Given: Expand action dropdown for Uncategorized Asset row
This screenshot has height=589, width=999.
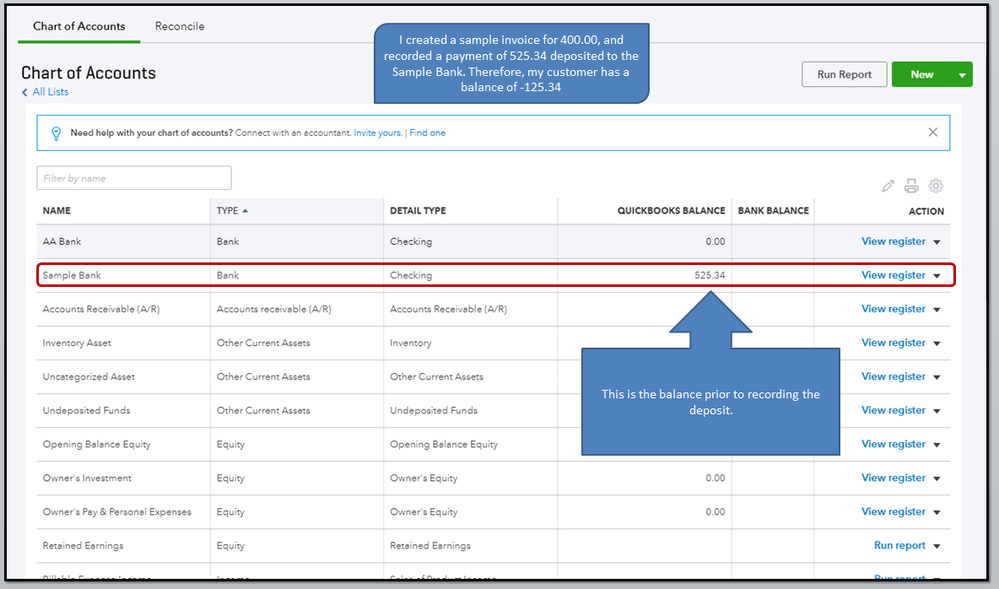Looking at the screenshot, I should (x=937, y=377).
